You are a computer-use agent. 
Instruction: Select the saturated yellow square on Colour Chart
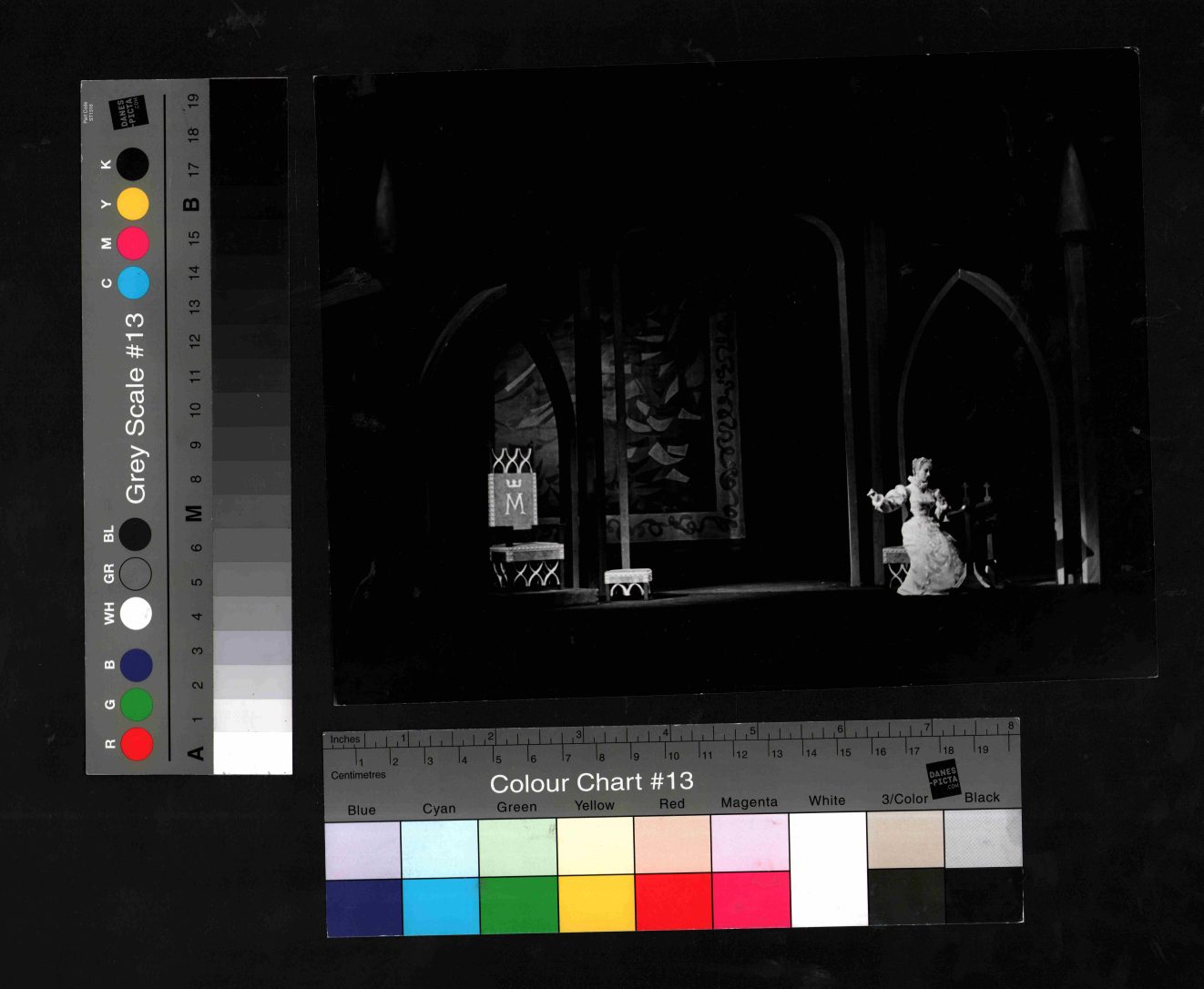pyautogui.click(x=596, y=902)
